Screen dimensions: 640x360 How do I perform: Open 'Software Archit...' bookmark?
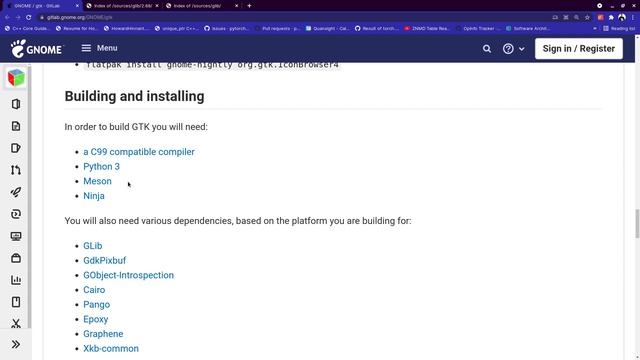pyautogui.click(x=528, y=29)
